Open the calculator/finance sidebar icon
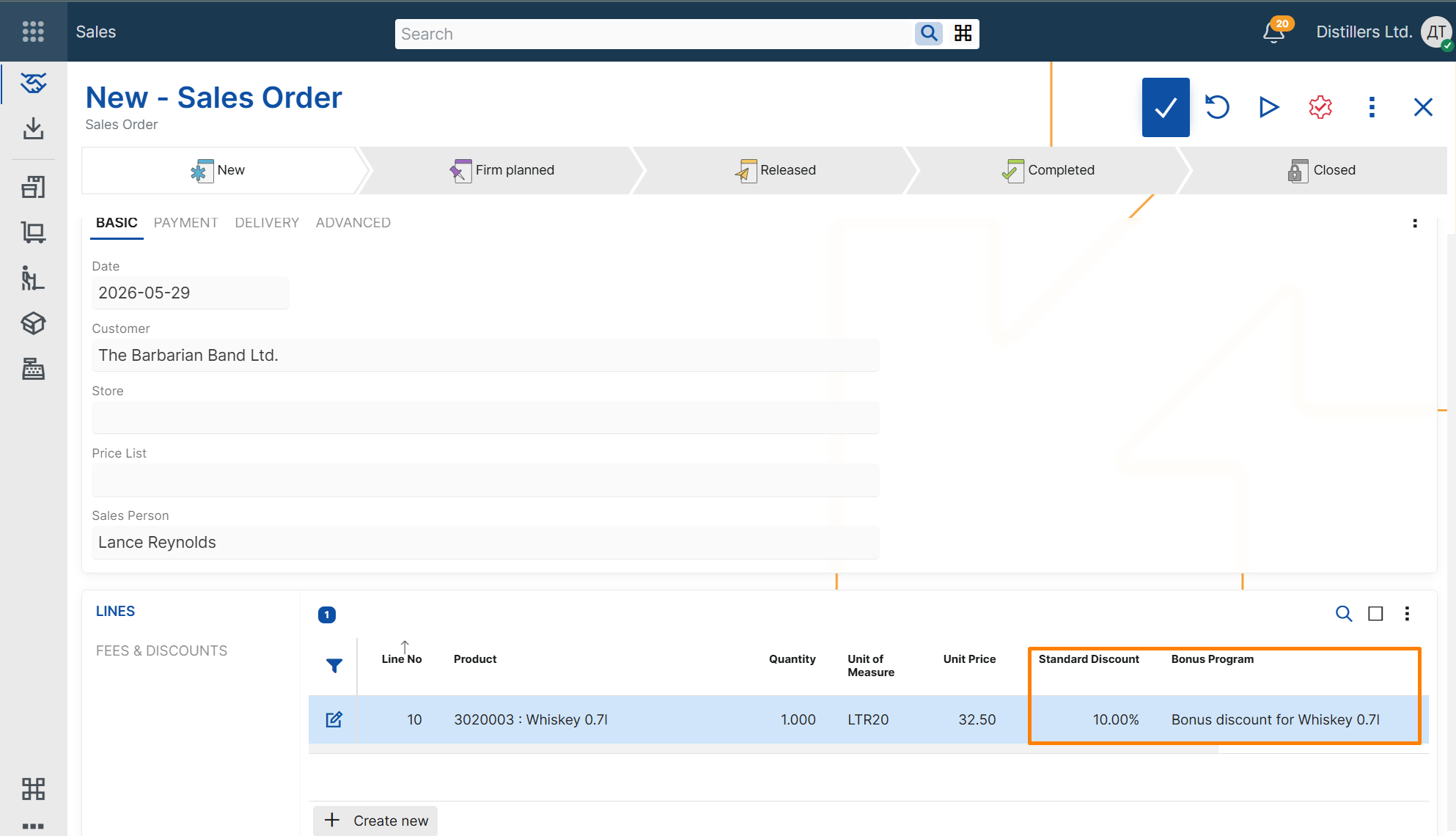 coord(33,188)
